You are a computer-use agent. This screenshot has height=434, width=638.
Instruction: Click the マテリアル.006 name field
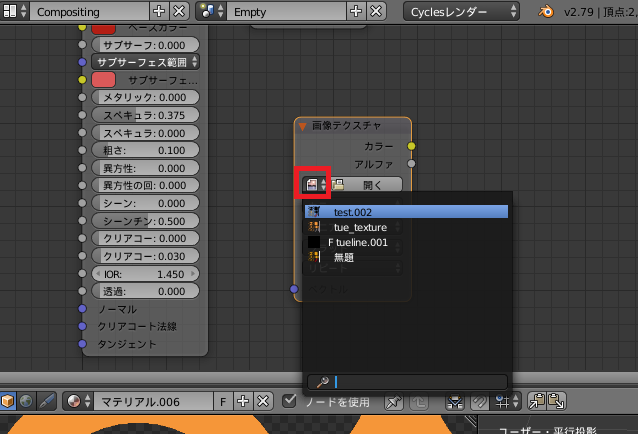coord(153,402)
